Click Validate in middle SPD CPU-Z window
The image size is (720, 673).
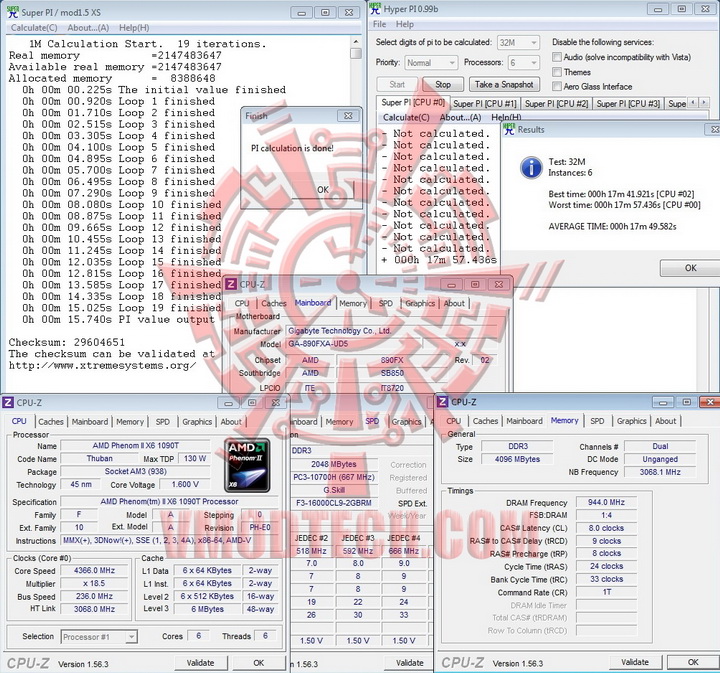pos(410,662)
